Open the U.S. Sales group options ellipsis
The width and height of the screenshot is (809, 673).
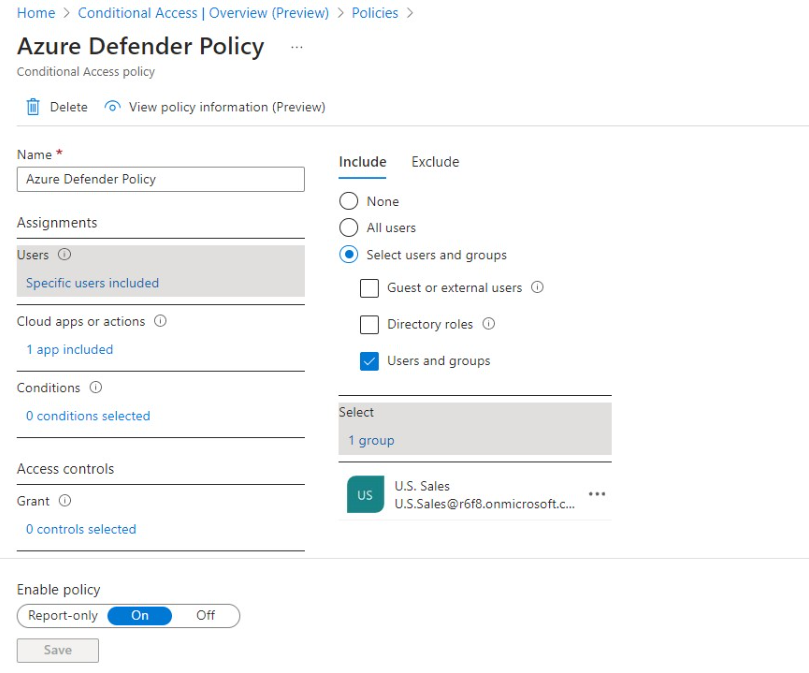pos(597,494)
